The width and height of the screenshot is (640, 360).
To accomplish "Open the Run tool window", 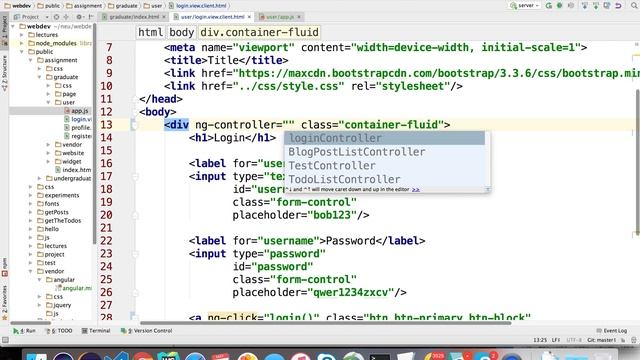I will 24,331.
